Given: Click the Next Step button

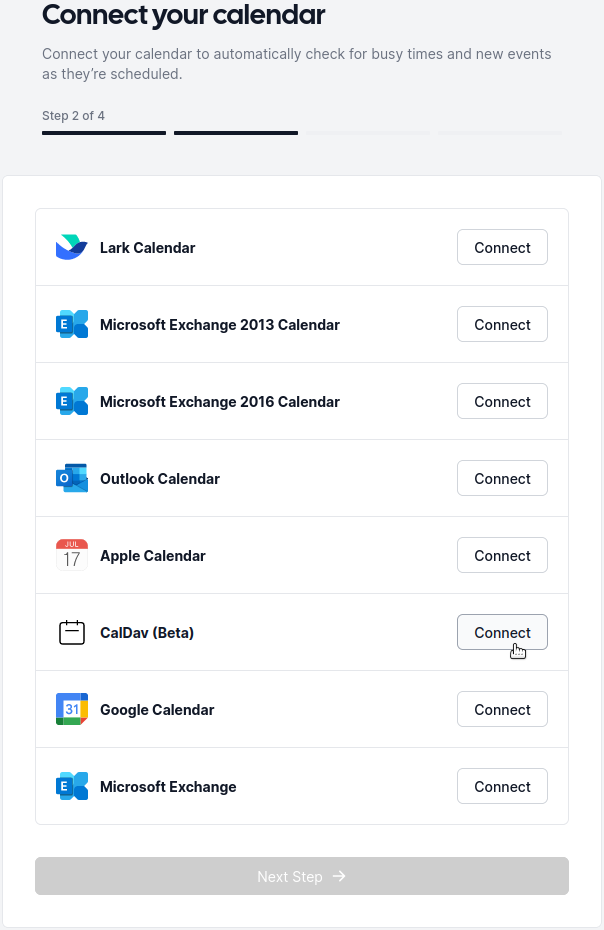Looking at the screenshot, I should pyautogui.click(x=302, y=876).
